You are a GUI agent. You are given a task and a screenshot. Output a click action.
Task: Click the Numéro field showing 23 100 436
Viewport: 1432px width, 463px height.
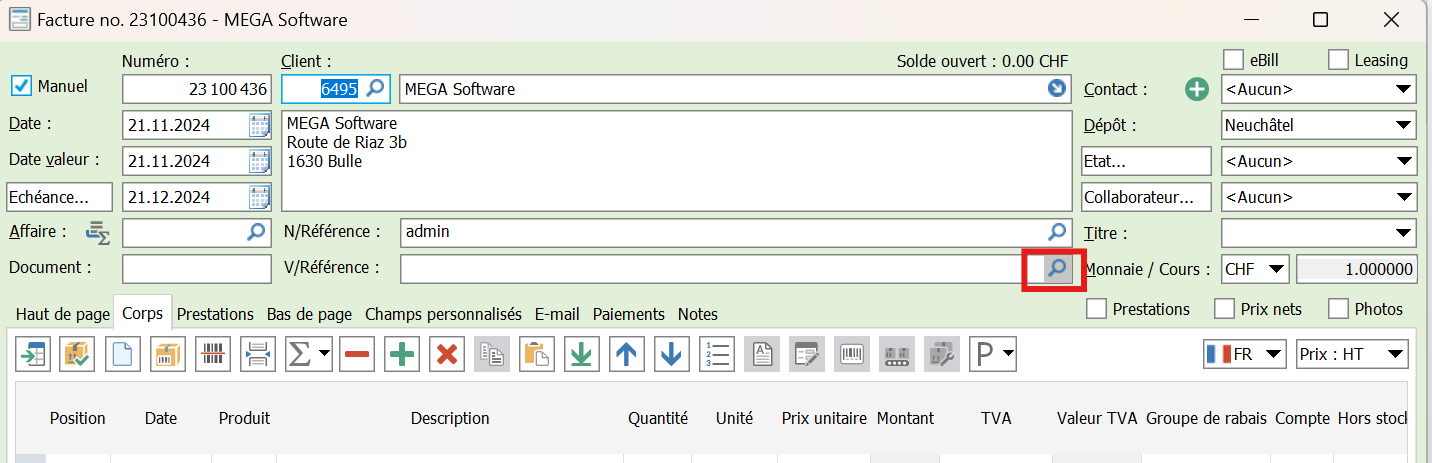point(197,89)
